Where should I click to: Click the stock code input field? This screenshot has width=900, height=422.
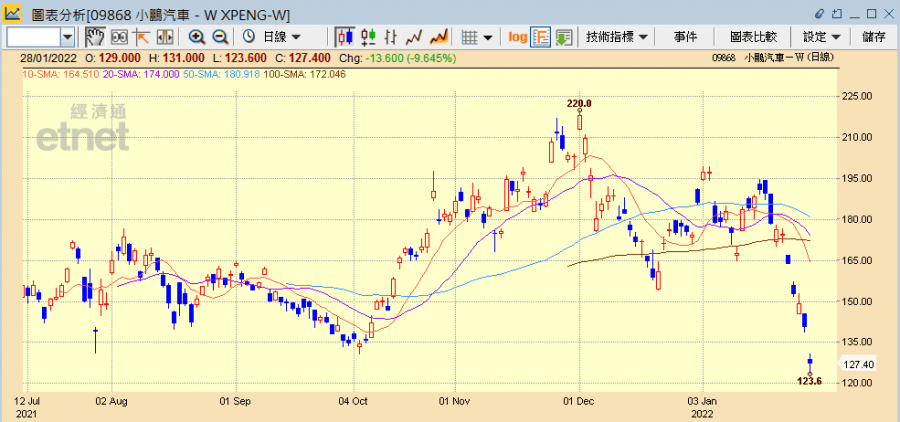tap(32, 37)
